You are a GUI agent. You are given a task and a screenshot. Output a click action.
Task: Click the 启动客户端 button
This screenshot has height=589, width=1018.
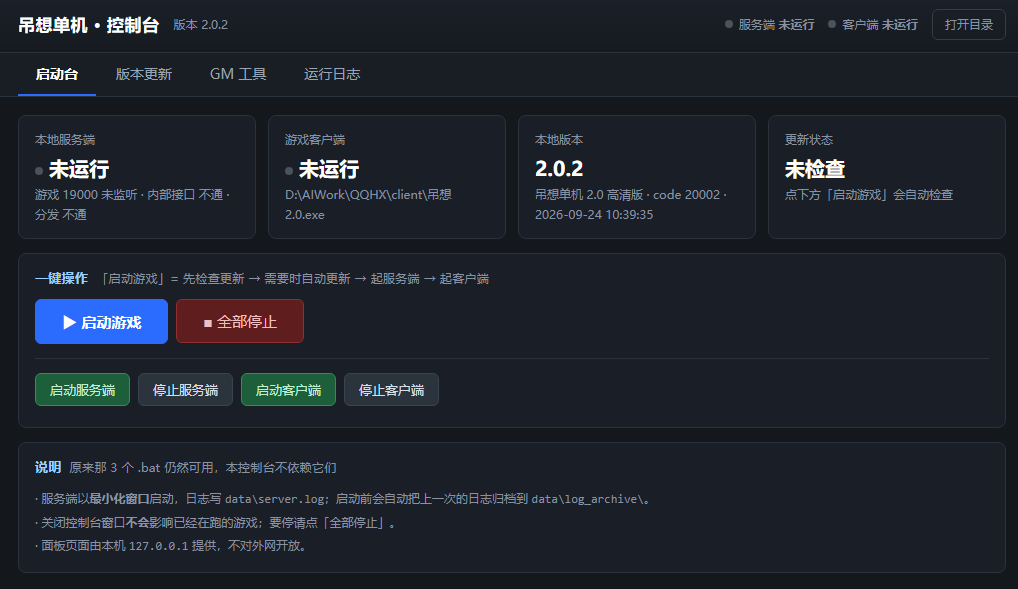tap(288, 390)
